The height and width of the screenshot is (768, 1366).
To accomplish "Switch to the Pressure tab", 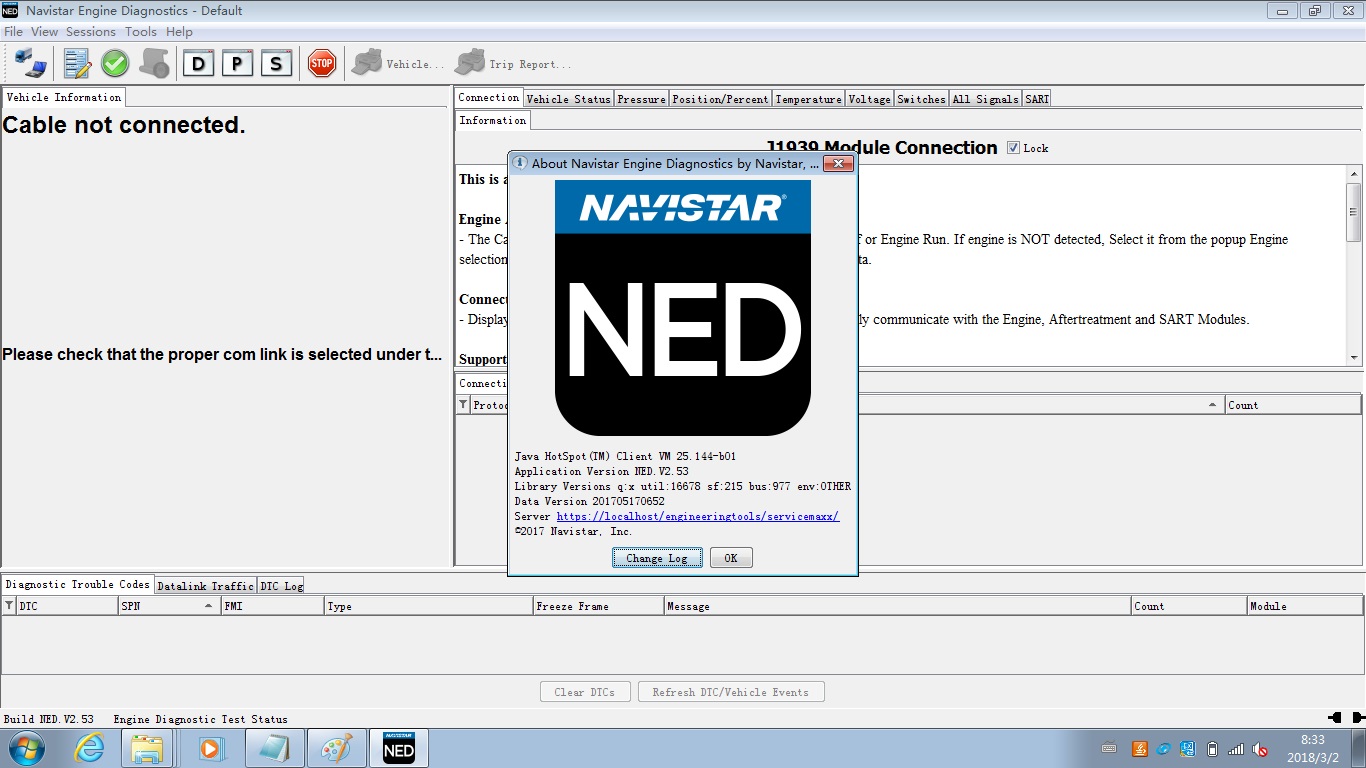I will tap(641, 99).
